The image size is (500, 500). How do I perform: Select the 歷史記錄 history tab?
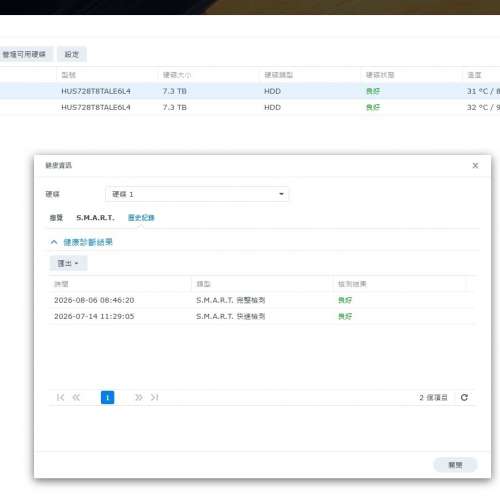(x=141, y=218)
